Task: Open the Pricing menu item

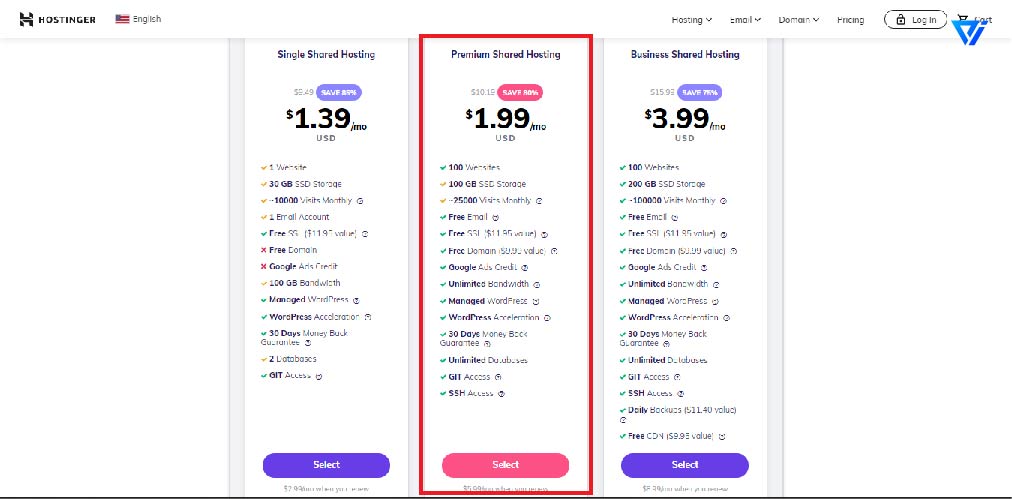Action: point(851,20)
